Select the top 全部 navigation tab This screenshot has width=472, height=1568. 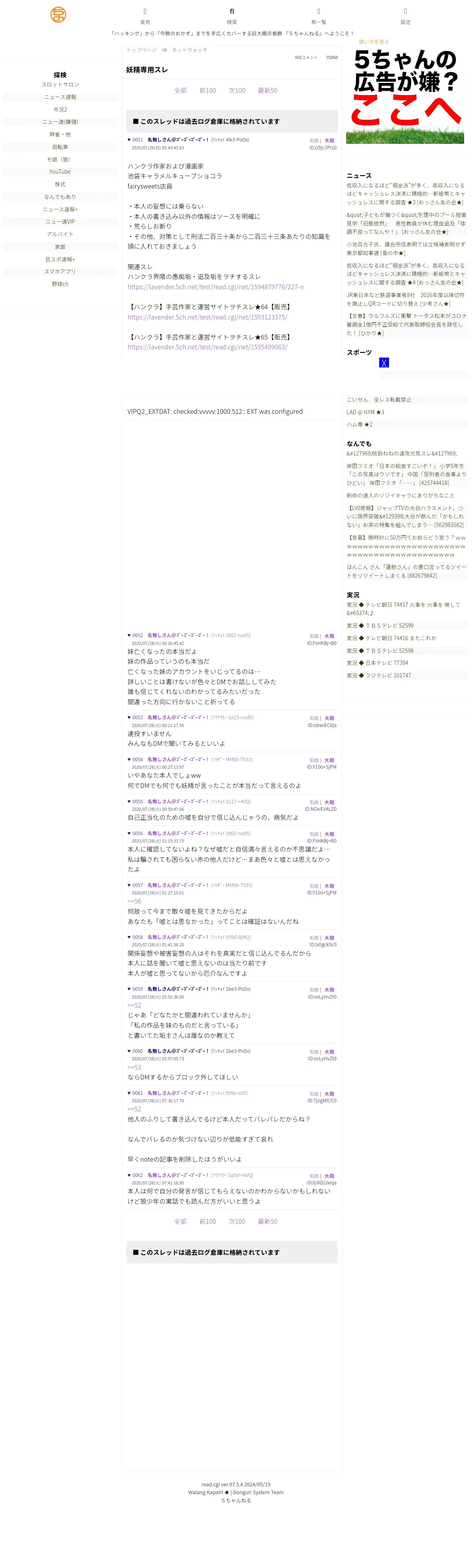180,91
